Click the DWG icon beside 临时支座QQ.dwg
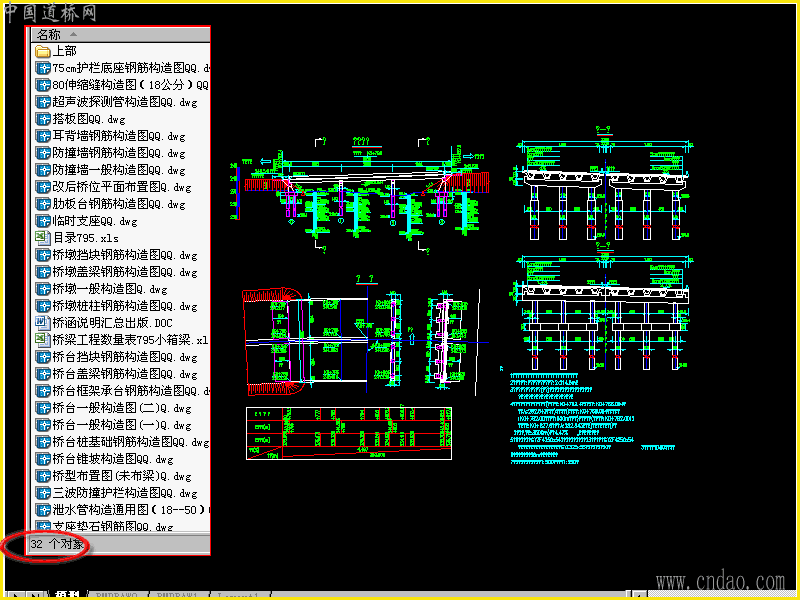The width and height of the screenshot is (800, 600). [43, 221]
